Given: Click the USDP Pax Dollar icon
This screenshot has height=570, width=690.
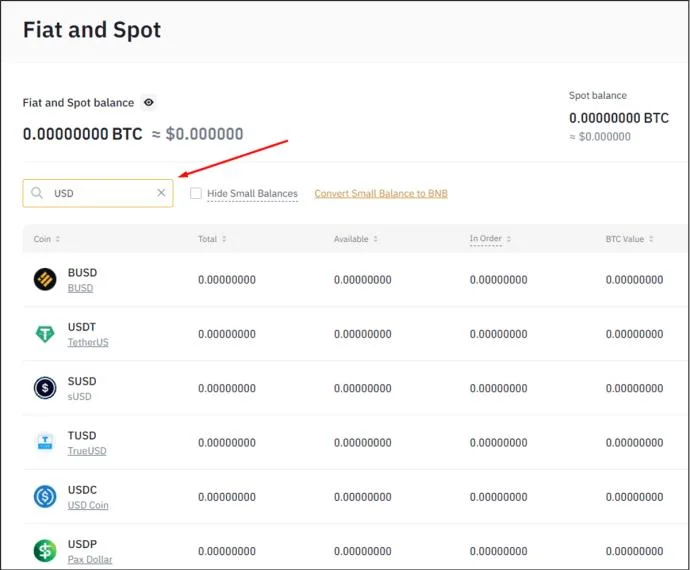Looking at the screenshot, I should click(45, 551).
